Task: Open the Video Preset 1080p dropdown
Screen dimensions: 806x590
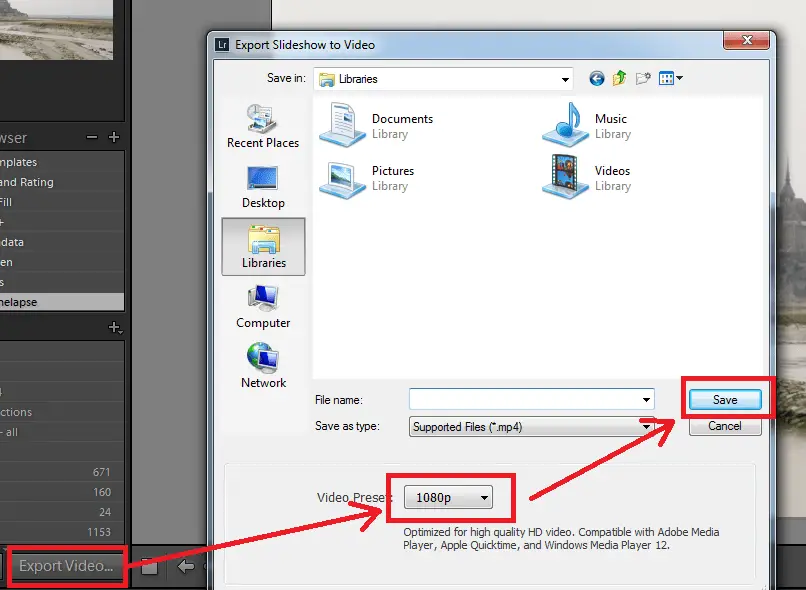Action: 448,497
